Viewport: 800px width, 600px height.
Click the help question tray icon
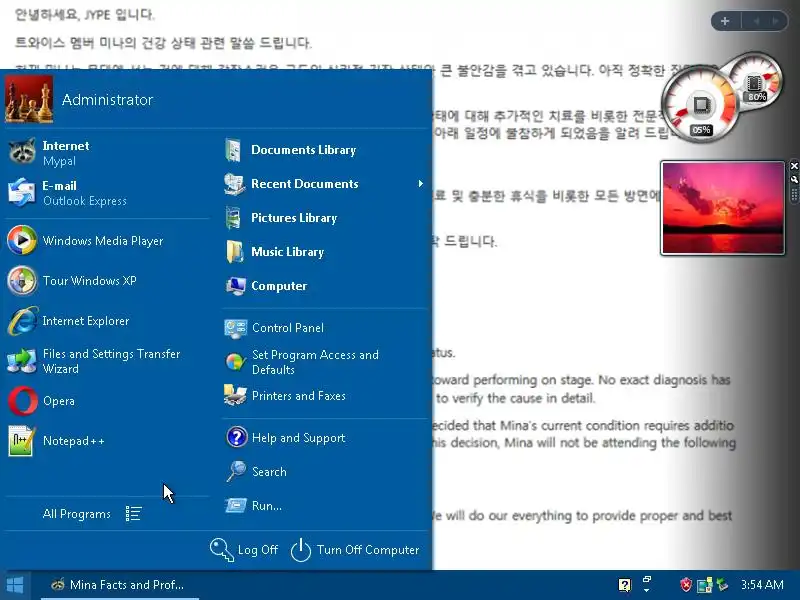pos(624,585)
